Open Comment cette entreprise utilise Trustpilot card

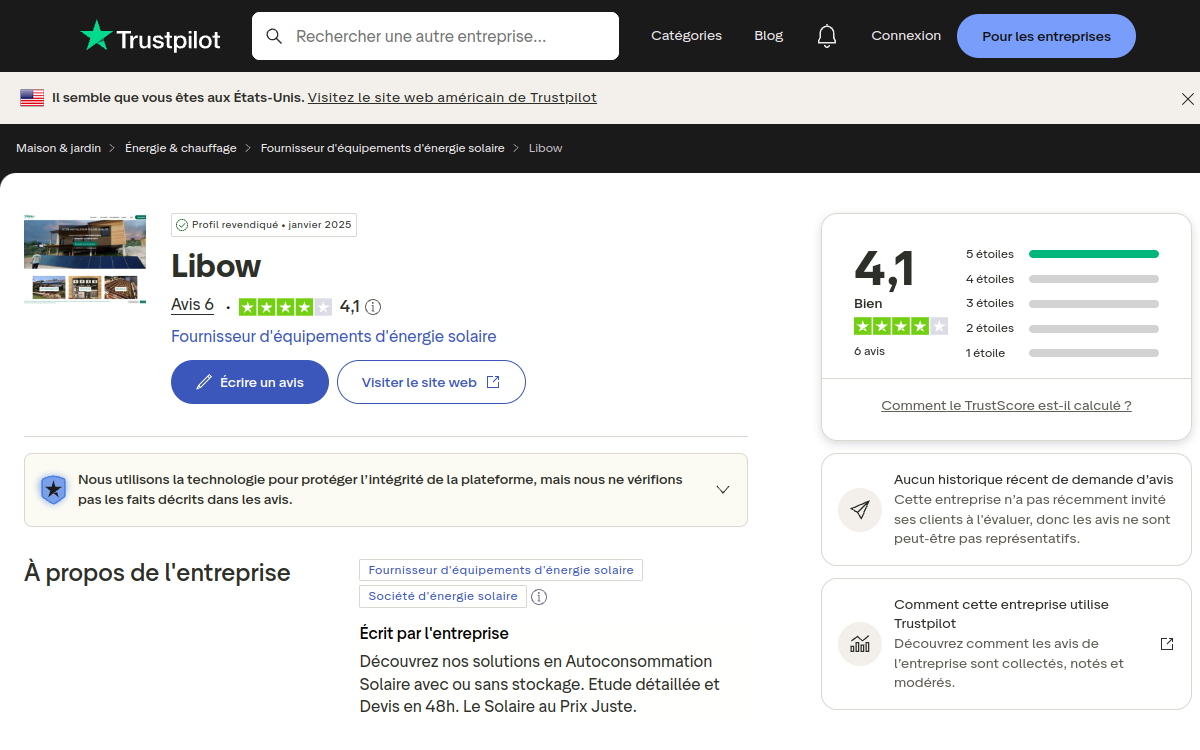pos(1006,644)
